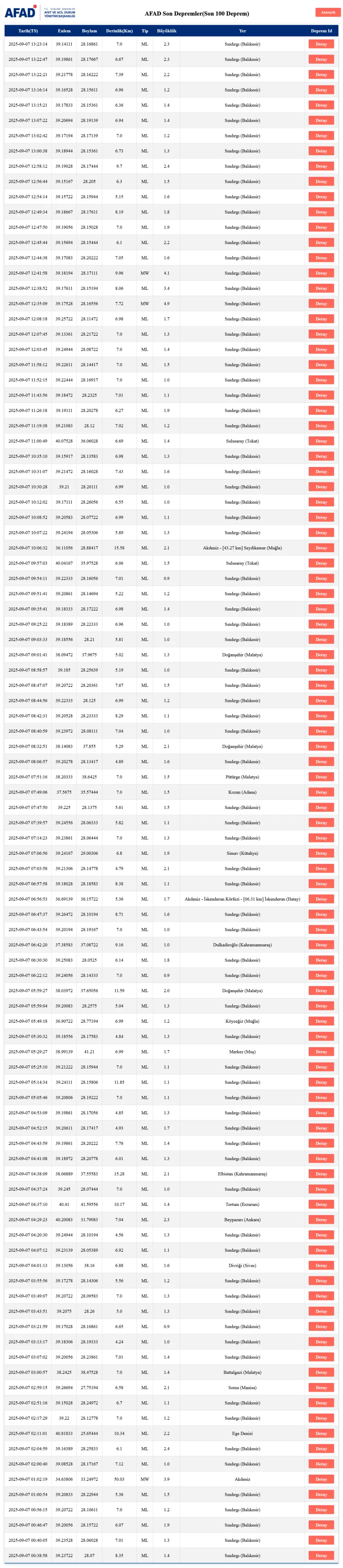View details of the Elbistan (Kahramanmaraş) earthquake

coord(321,1174)
